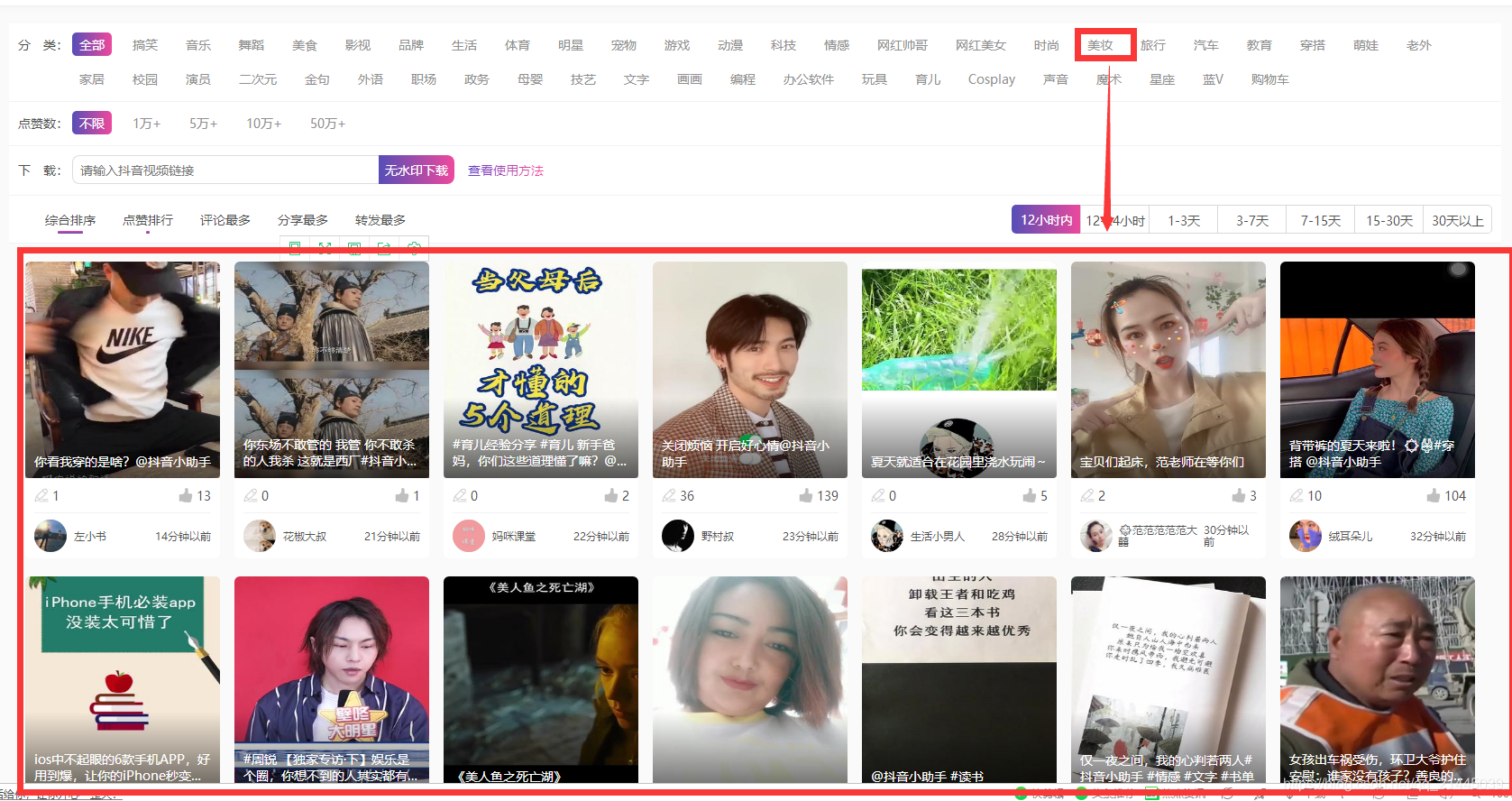The height and width of the screenshot is (801, 1512).
Task: Select the 美妆 category
Action: tap(1100, 45)
